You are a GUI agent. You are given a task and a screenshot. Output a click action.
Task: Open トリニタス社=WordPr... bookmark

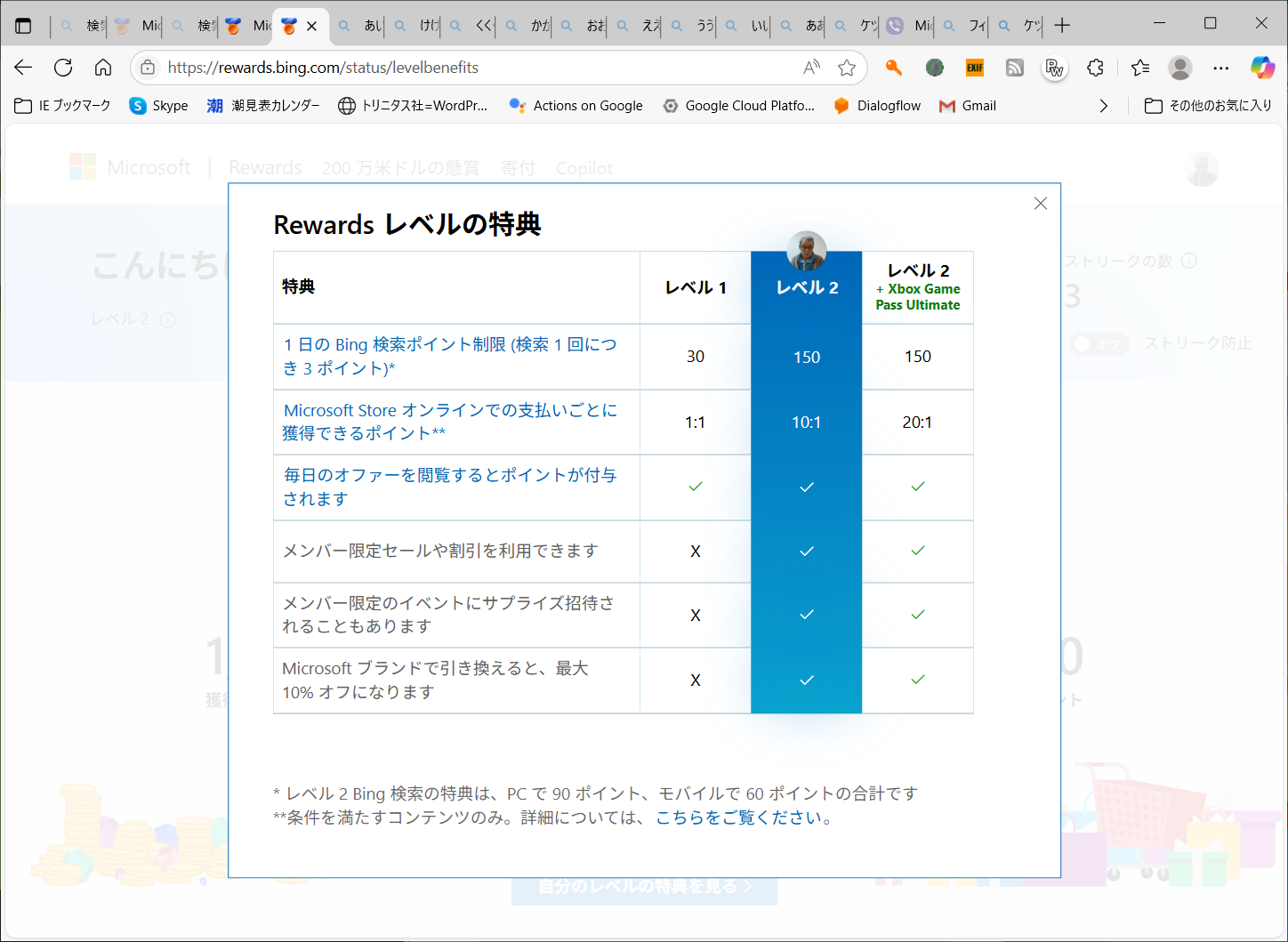click(x=413, y=106)
